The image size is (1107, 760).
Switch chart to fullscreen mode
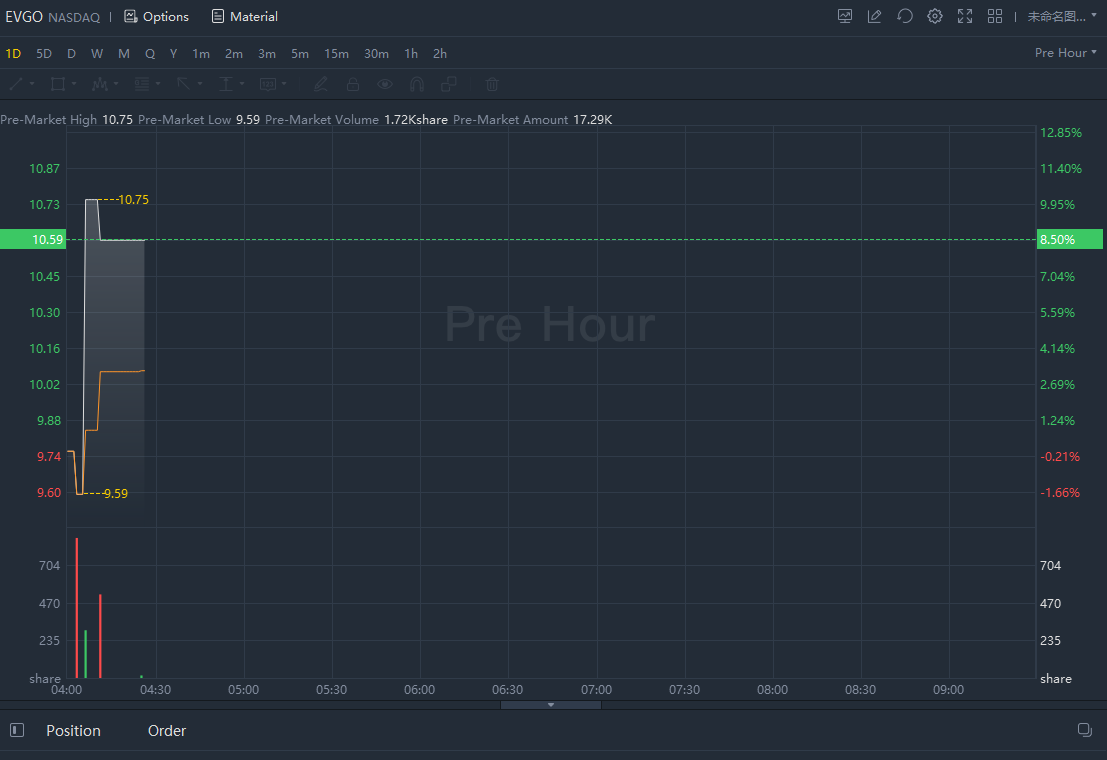click(x=965, y=16)
